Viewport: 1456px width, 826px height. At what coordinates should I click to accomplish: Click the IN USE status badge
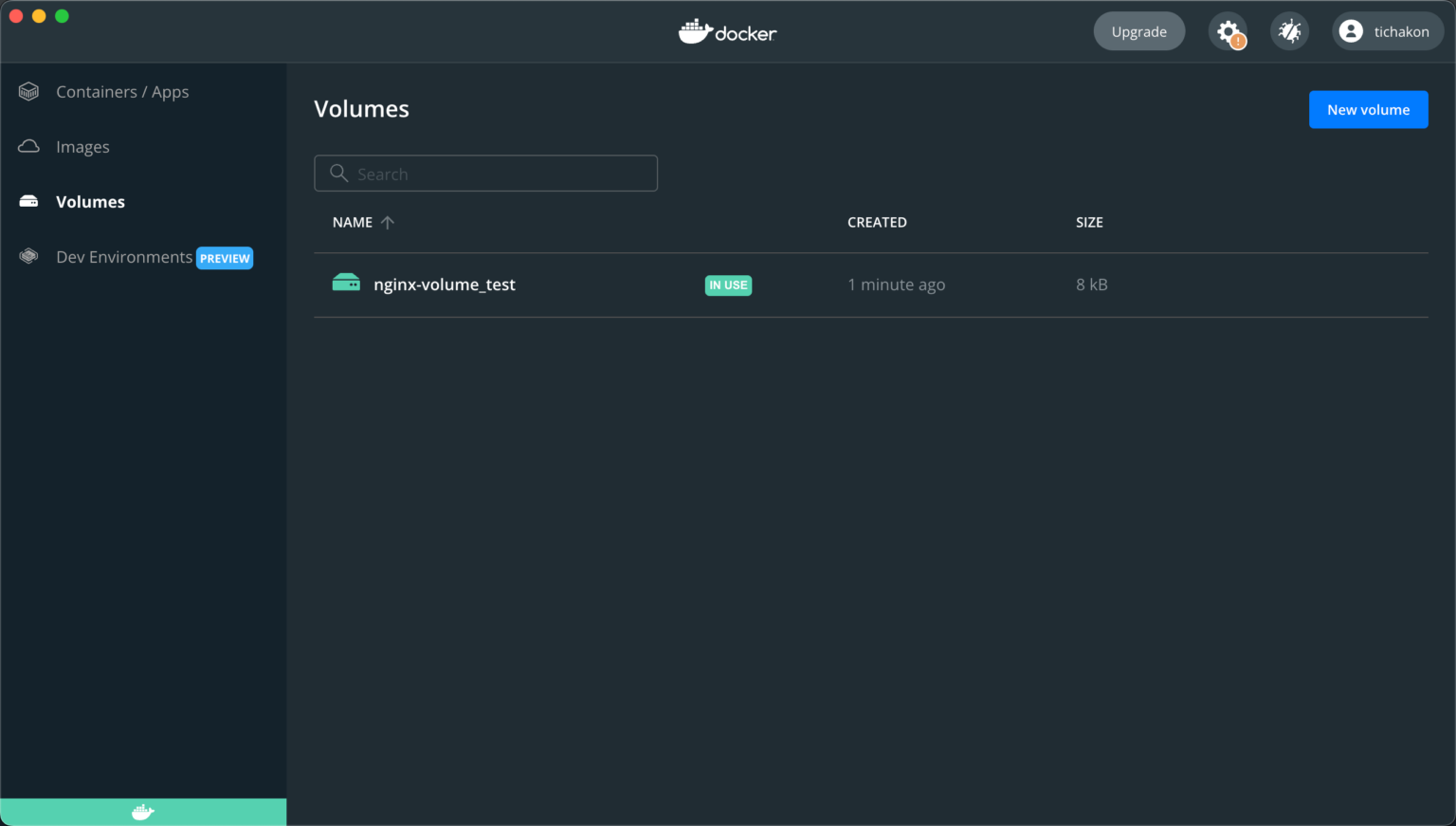coord(728,285)
